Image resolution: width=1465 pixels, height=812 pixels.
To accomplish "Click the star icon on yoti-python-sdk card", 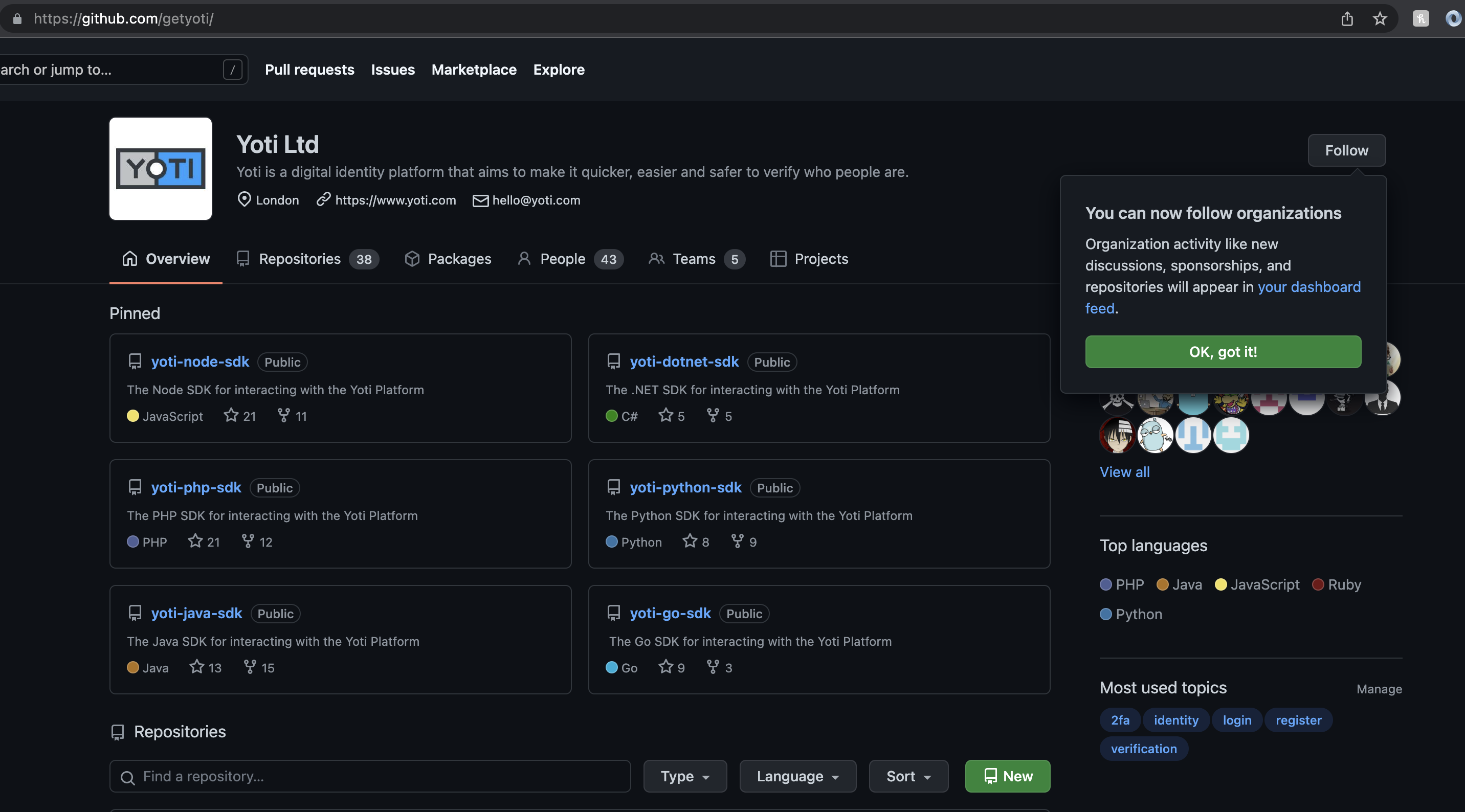I will point(690,541).
